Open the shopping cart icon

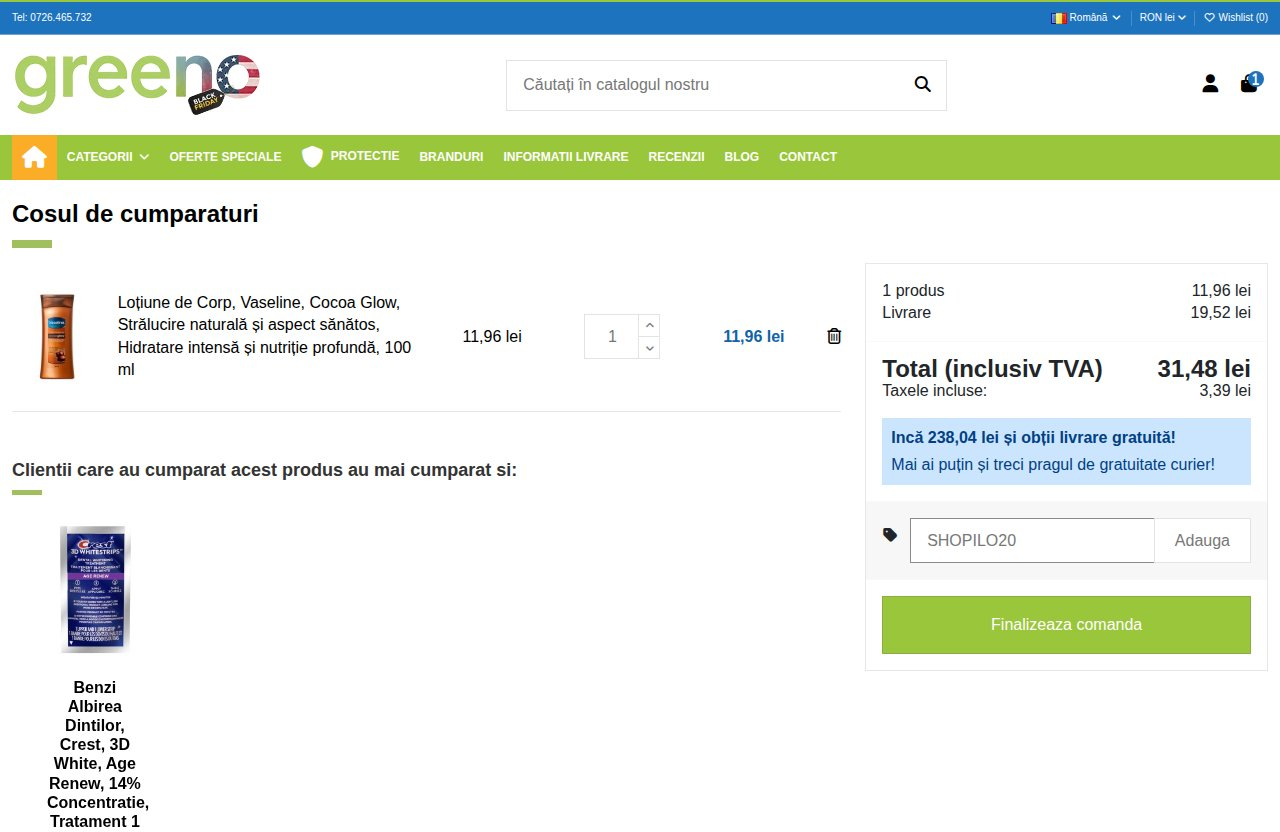point(1249,84)
